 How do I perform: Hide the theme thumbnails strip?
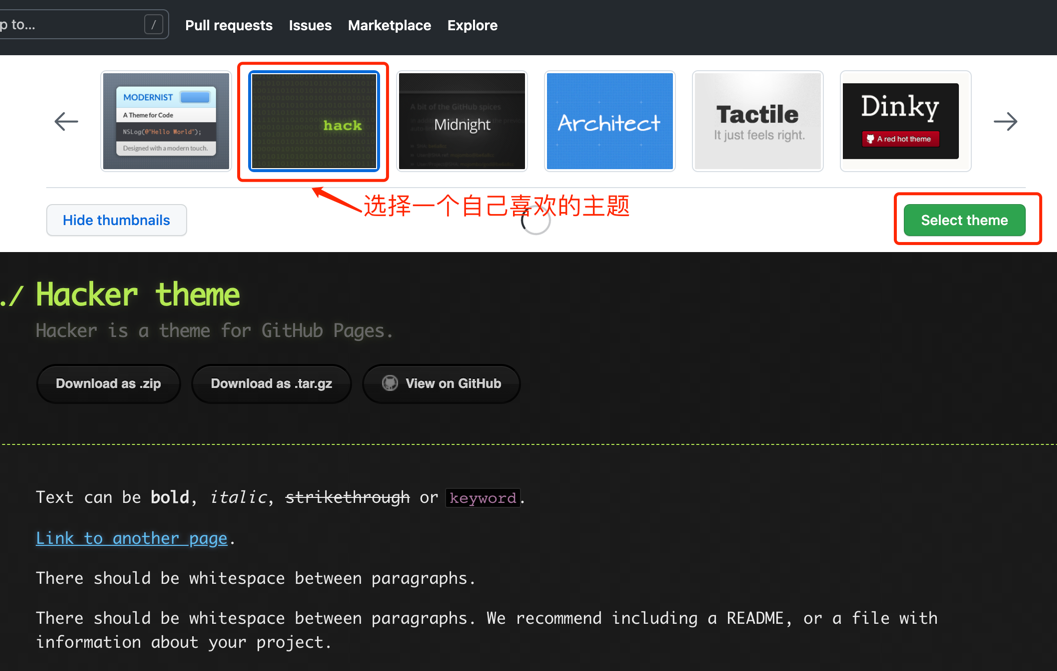(116, 220)
